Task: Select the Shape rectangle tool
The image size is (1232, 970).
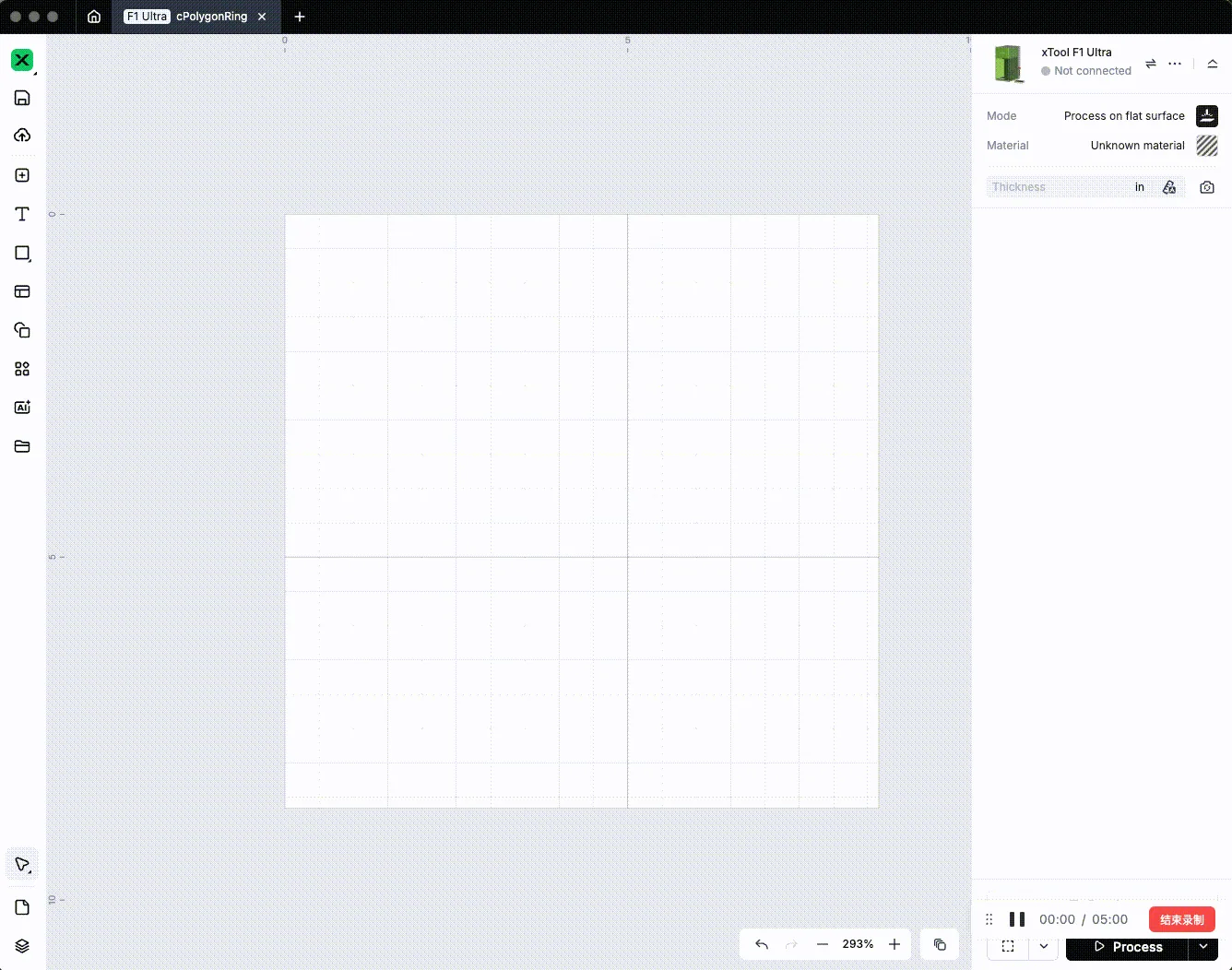Action: pos(22,253)
